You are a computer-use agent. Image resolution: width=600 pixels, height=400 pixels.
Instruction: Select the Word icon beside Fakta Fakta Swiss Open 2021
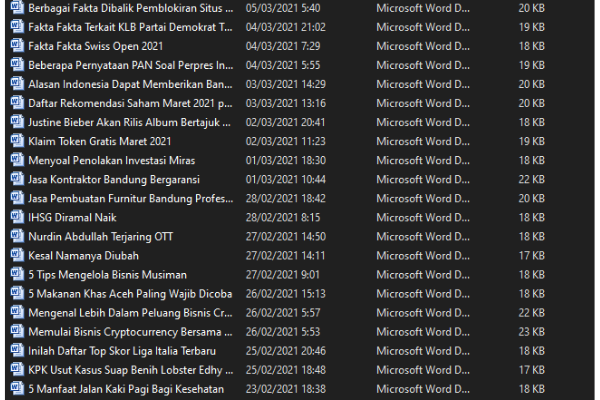17,45
